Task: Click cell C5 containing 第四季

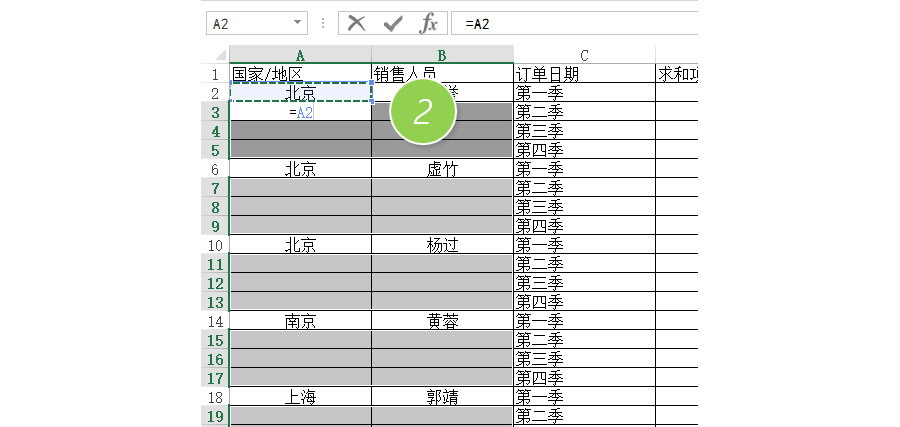Action: 584,150
